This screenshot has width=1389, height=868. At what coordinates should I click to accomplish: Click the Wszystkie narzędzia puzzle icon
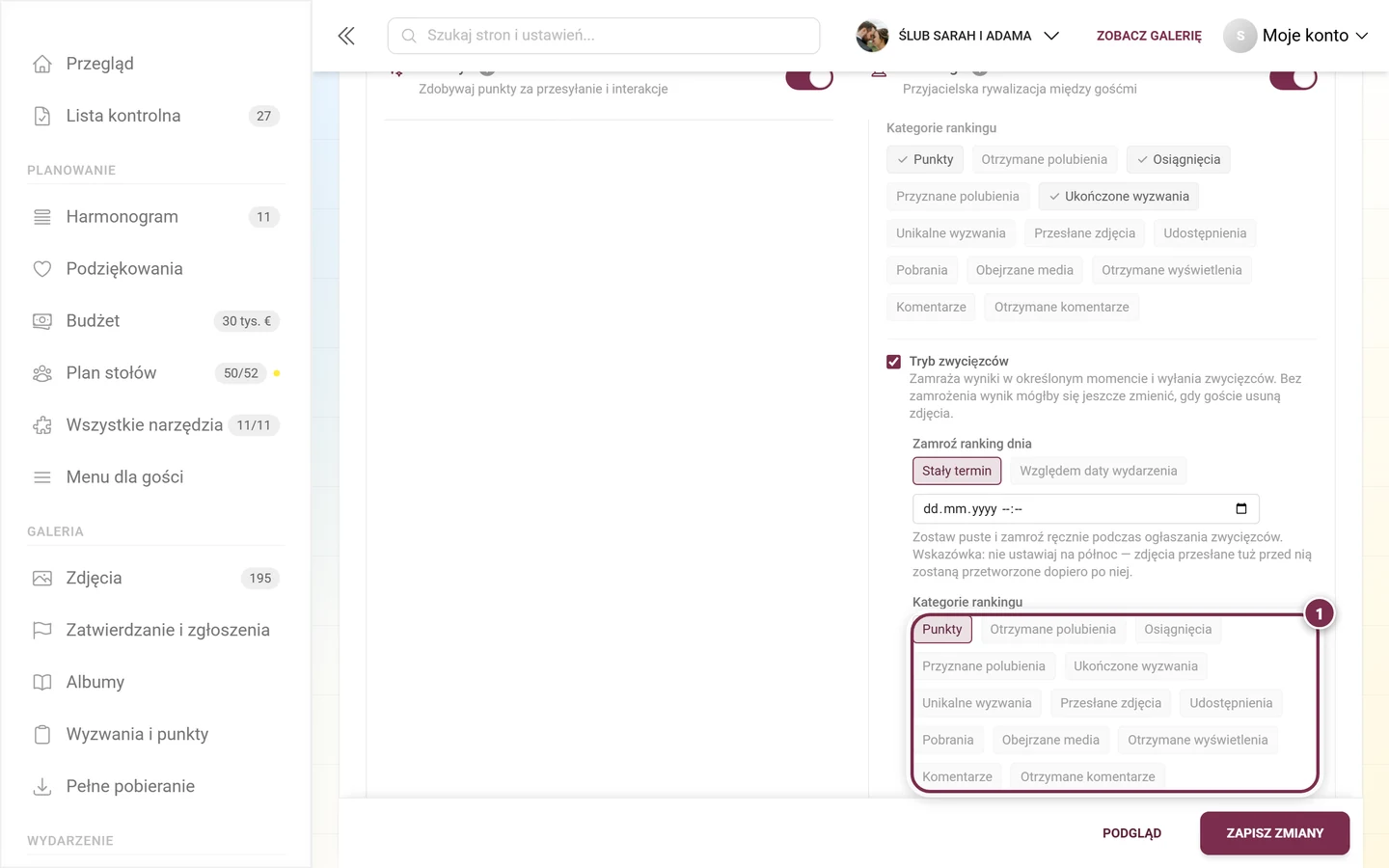tap(42, 425)
